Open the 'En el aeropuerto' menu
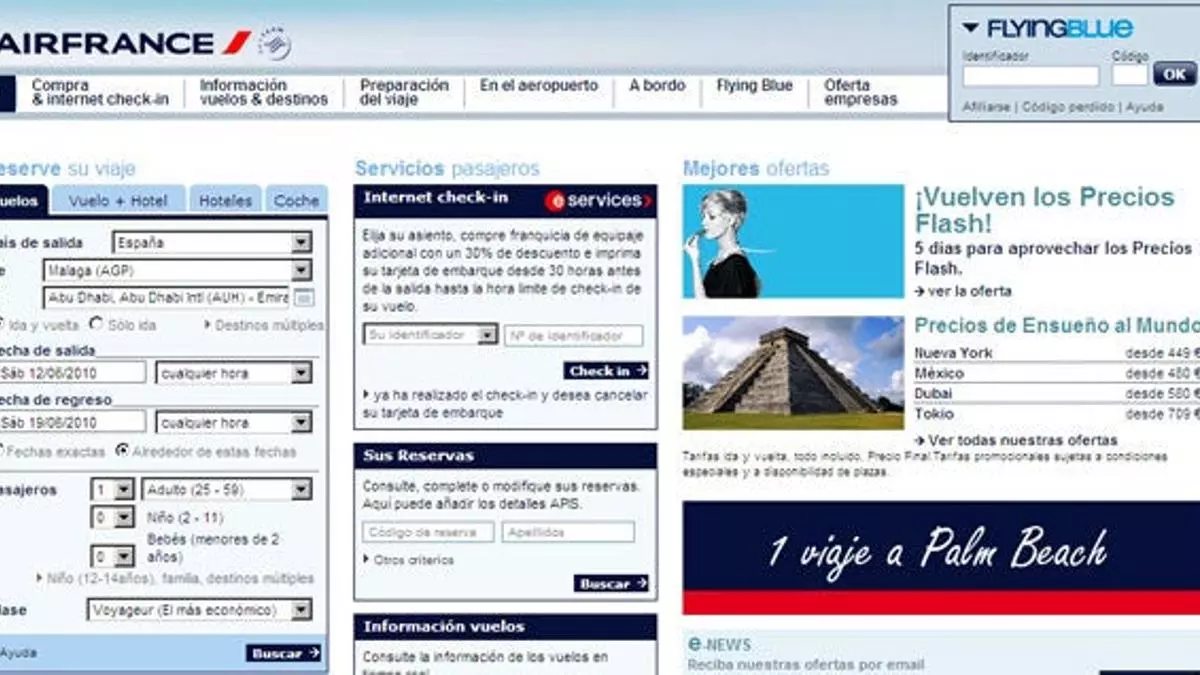Viewport: 1200px width, 675px height. click(538, 86)
